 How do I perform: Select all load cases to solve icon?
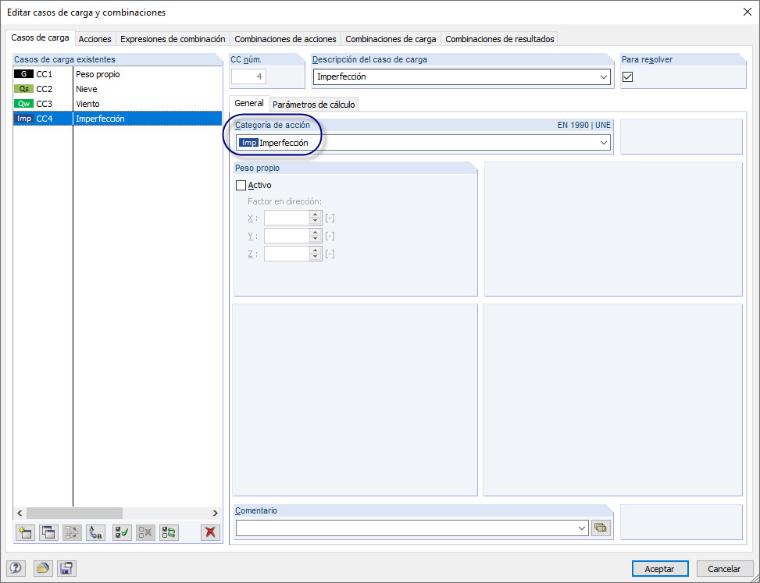[121, 533]
